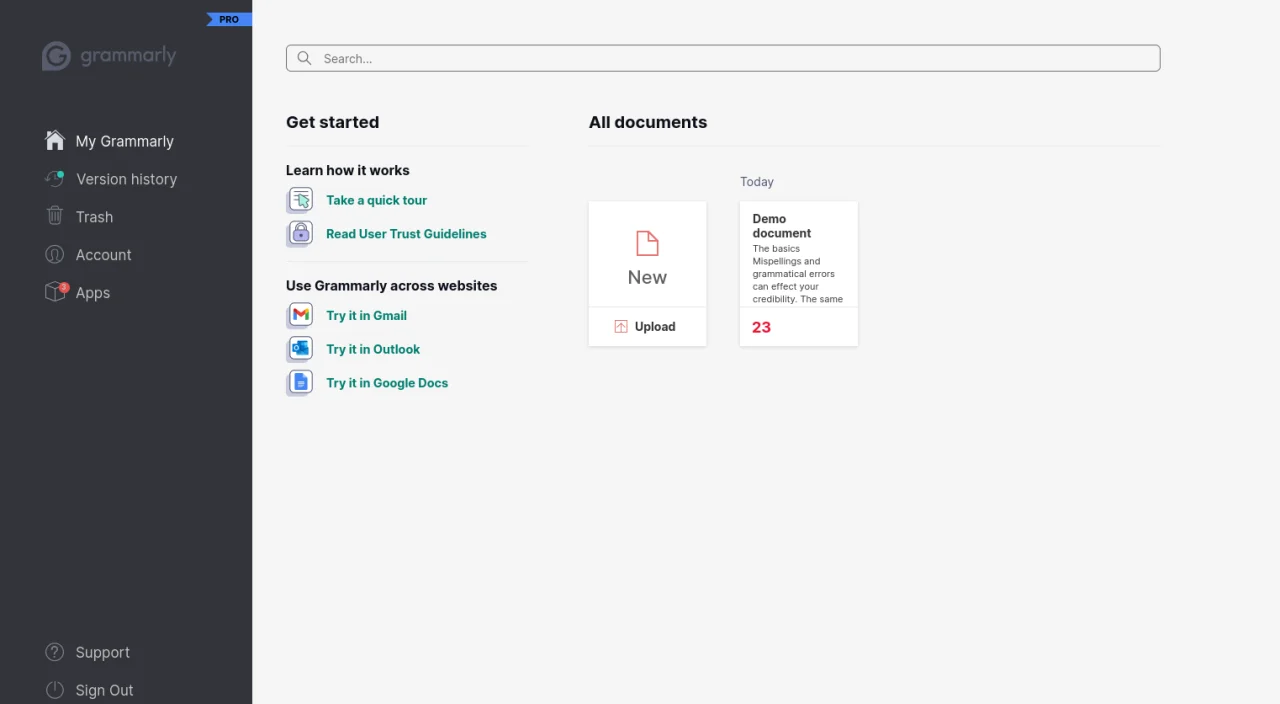Screen dimensions: 1280x704
Task: Click the search magnifier icon
Action: [x=304, y=58]
